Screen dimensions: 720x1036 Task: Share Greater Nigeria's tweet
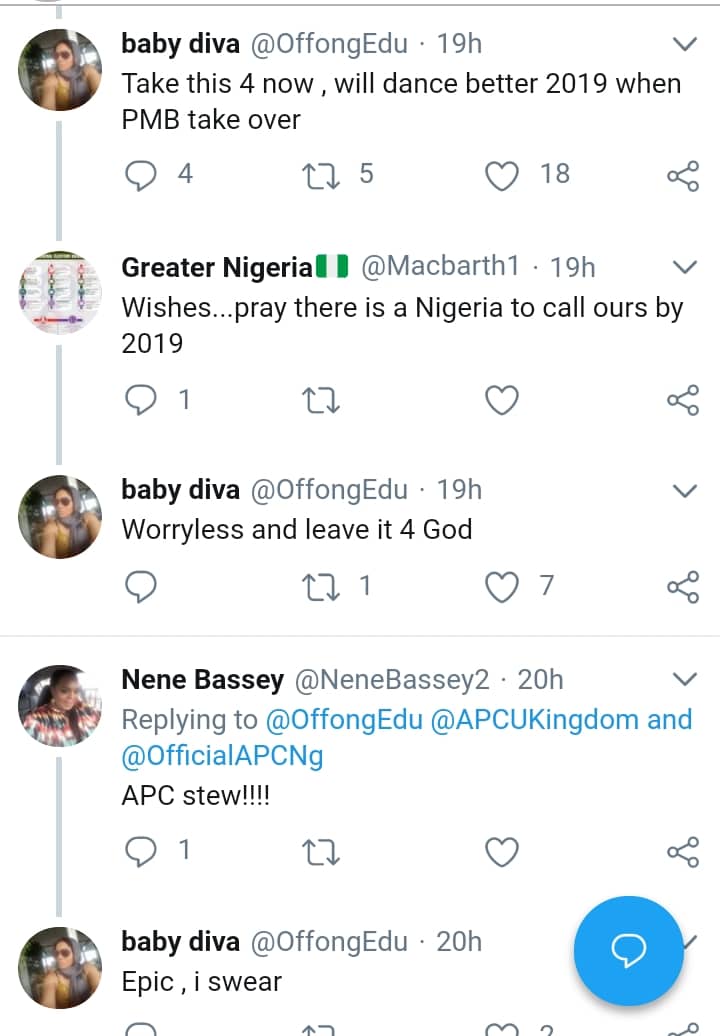point(682,401)
